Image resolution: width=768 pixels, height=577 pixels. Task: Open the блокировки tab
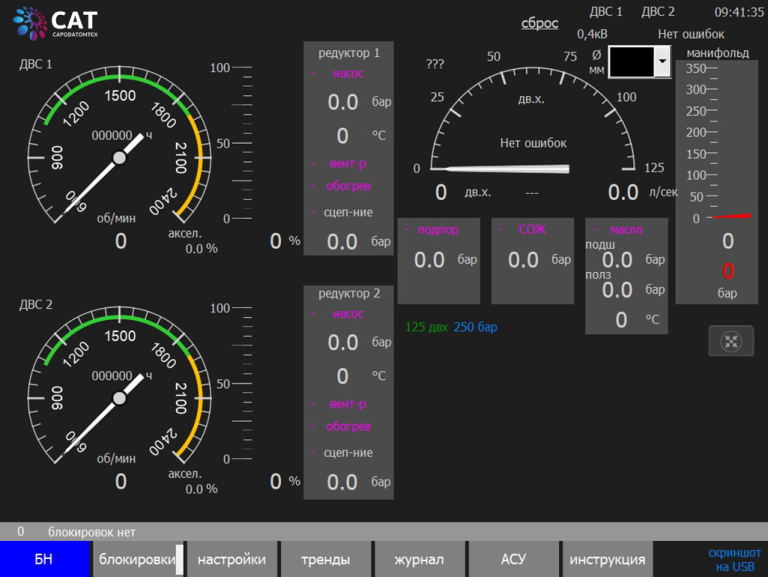pyautogui.click(x=138, y=559)
